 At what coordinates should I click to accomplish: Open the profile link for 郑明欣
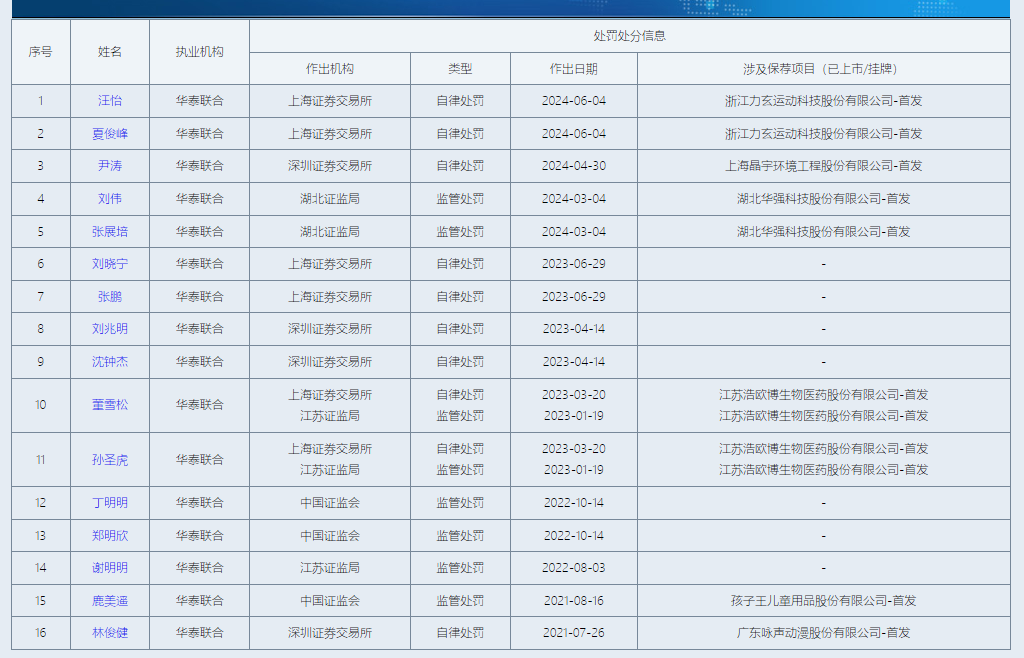click(110, 535)
